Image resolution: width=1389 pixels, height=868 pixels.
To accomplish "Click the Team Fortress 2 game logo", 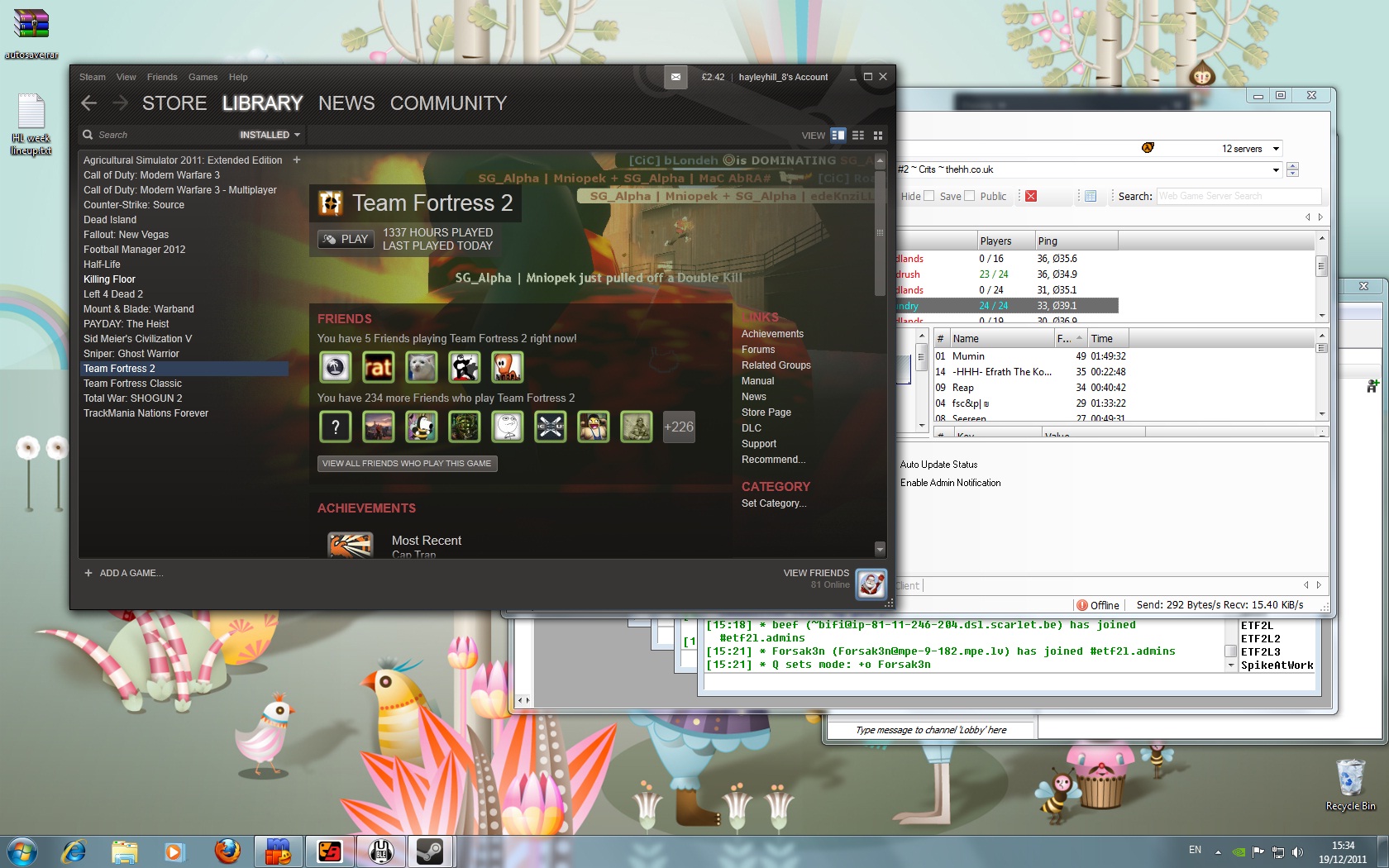I will pos(331,203).
